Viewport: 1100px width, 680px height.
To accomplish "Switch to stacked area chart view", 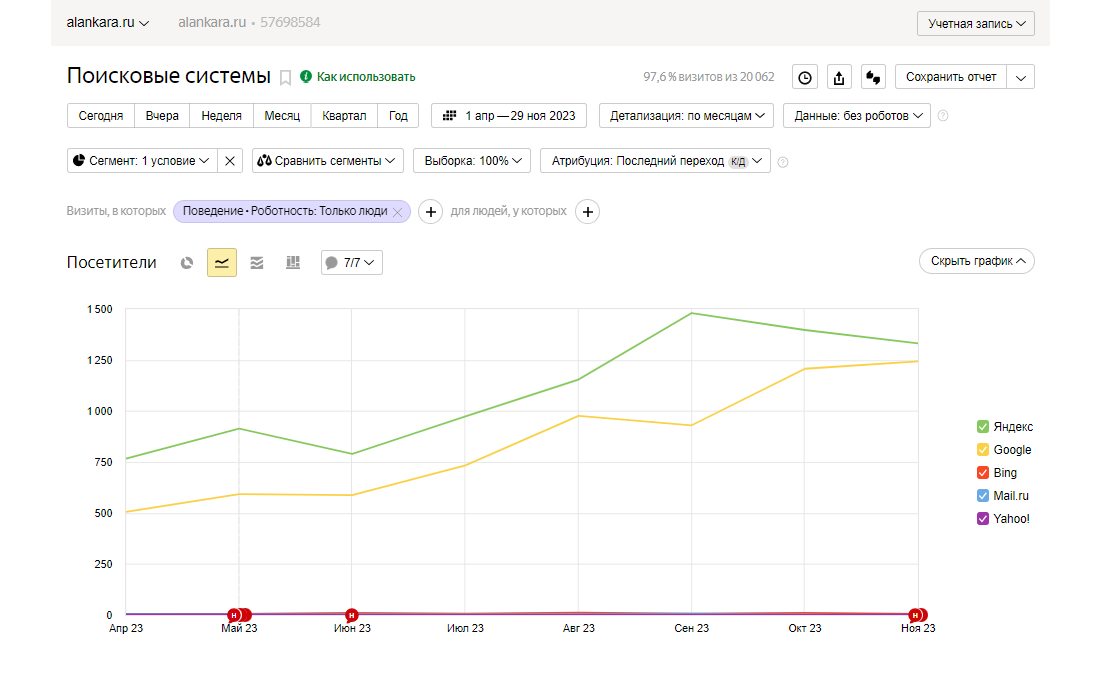I will tap(257, 262).
